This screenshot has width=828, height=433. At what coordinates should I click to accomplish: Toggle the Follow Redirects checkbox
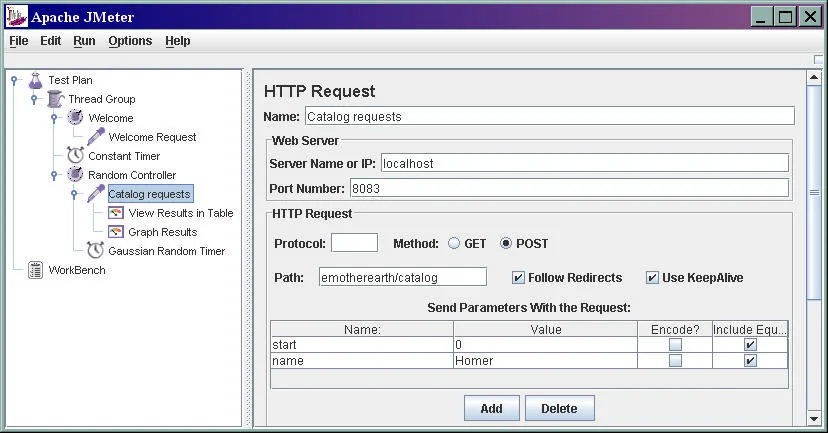click(x=519, y=278)
